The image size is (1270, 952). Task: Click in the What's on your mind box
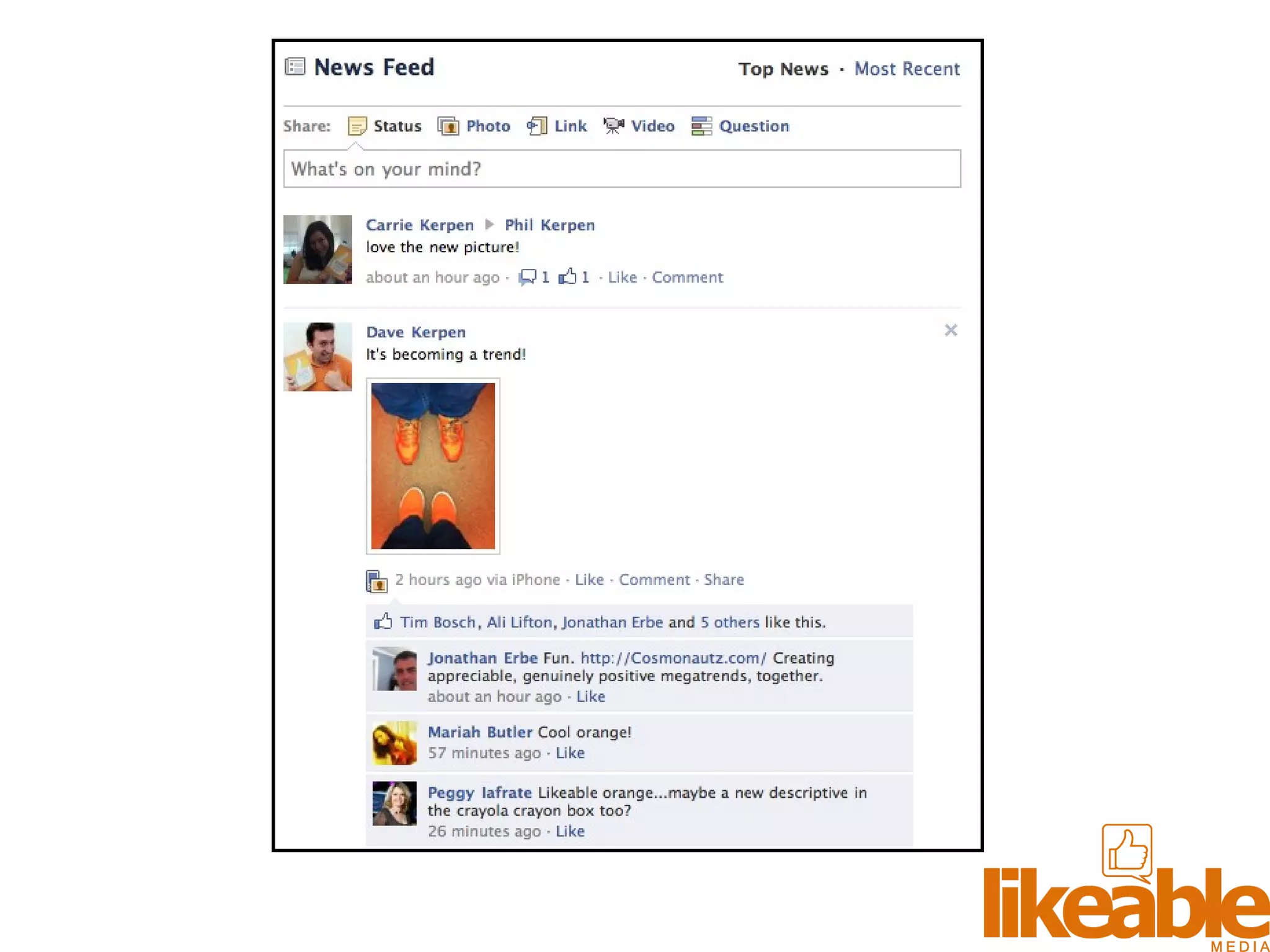[x=622, y=169]
